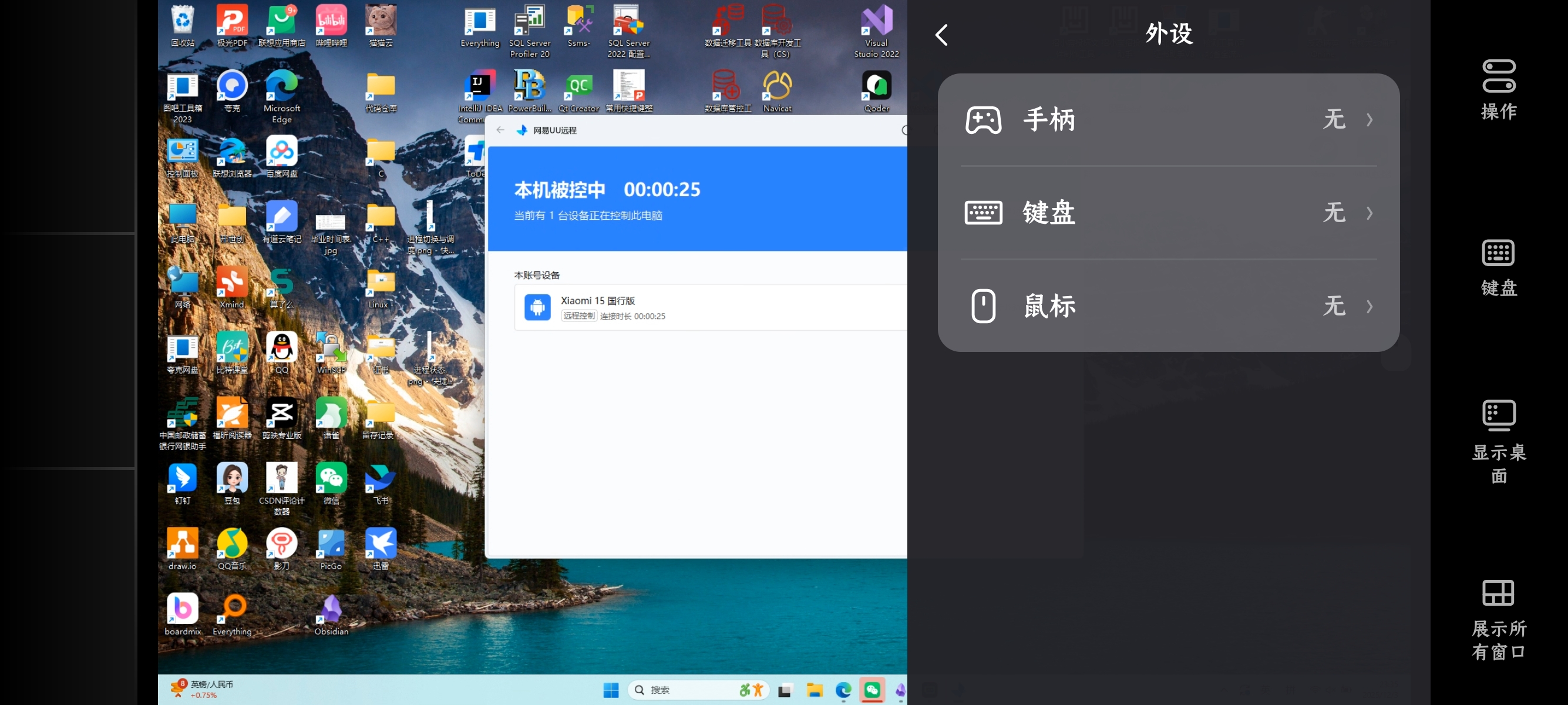The image size is (1568, 705).
Task: Click the 展示所有窗口 grid icon
Action: pyautogui.click(x=1498, y=592)
